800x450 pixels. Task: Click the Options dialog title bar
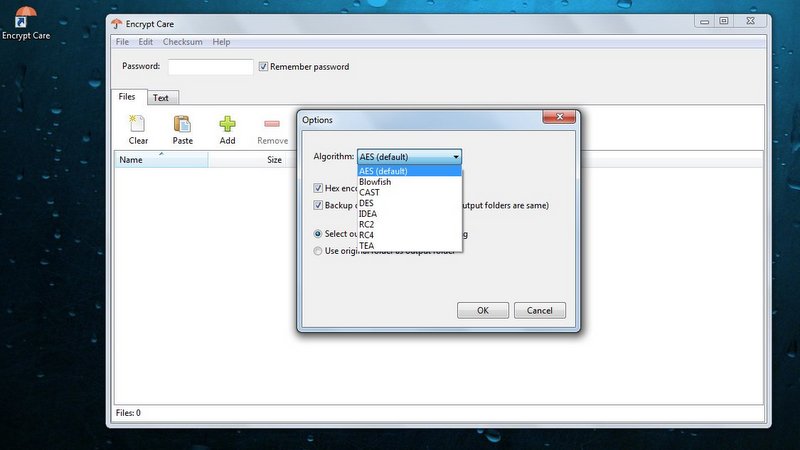pyautogui.click(x=421, y=120)
